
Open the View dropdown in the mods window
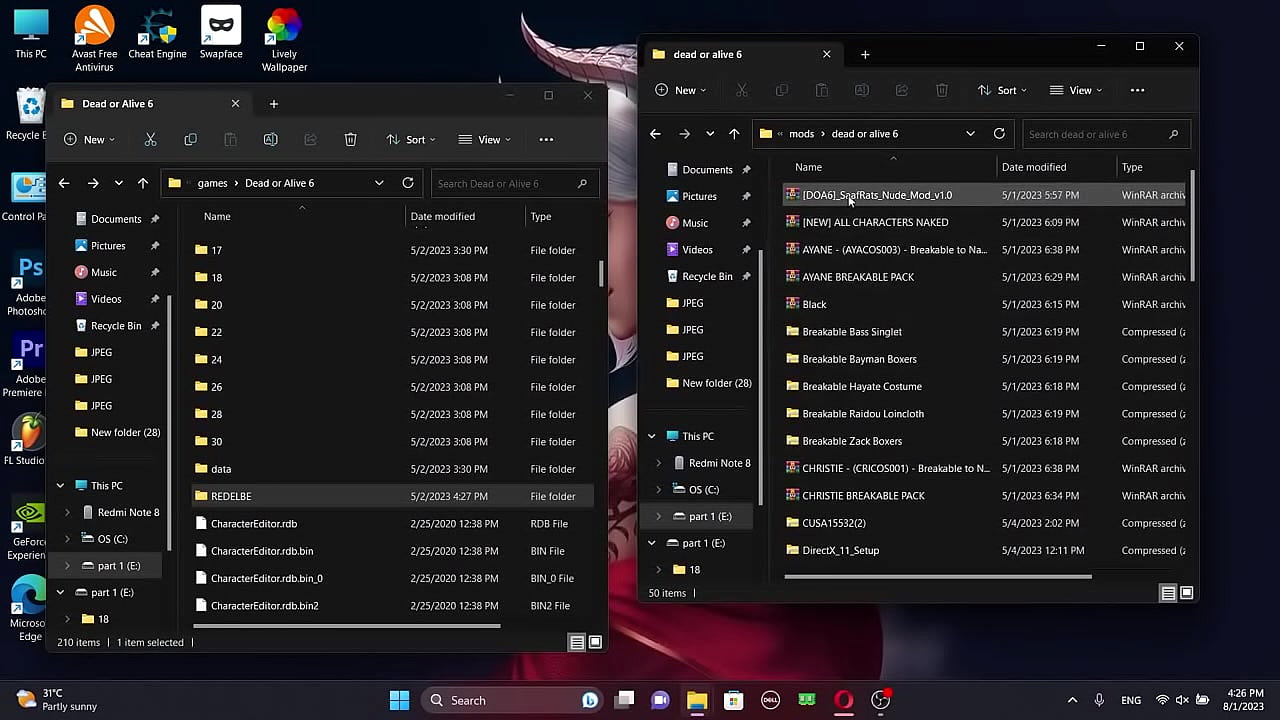tap(1075, 90)
